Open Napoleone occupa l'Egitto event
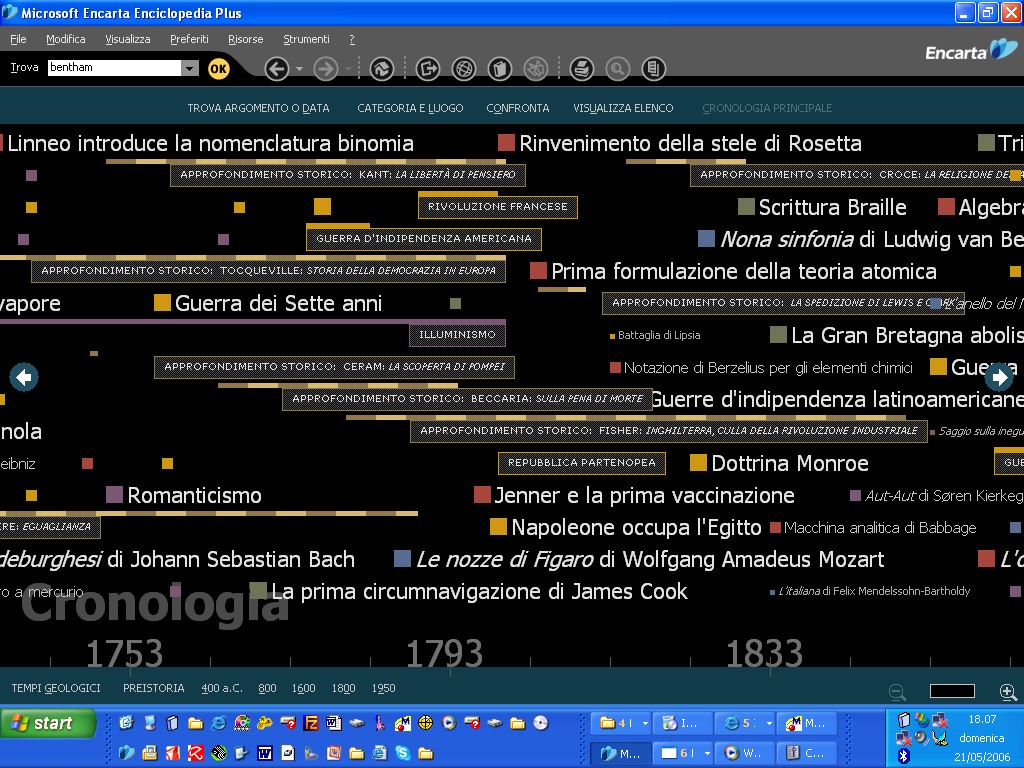Screen dimensions: 1024x768 [626, 528]
